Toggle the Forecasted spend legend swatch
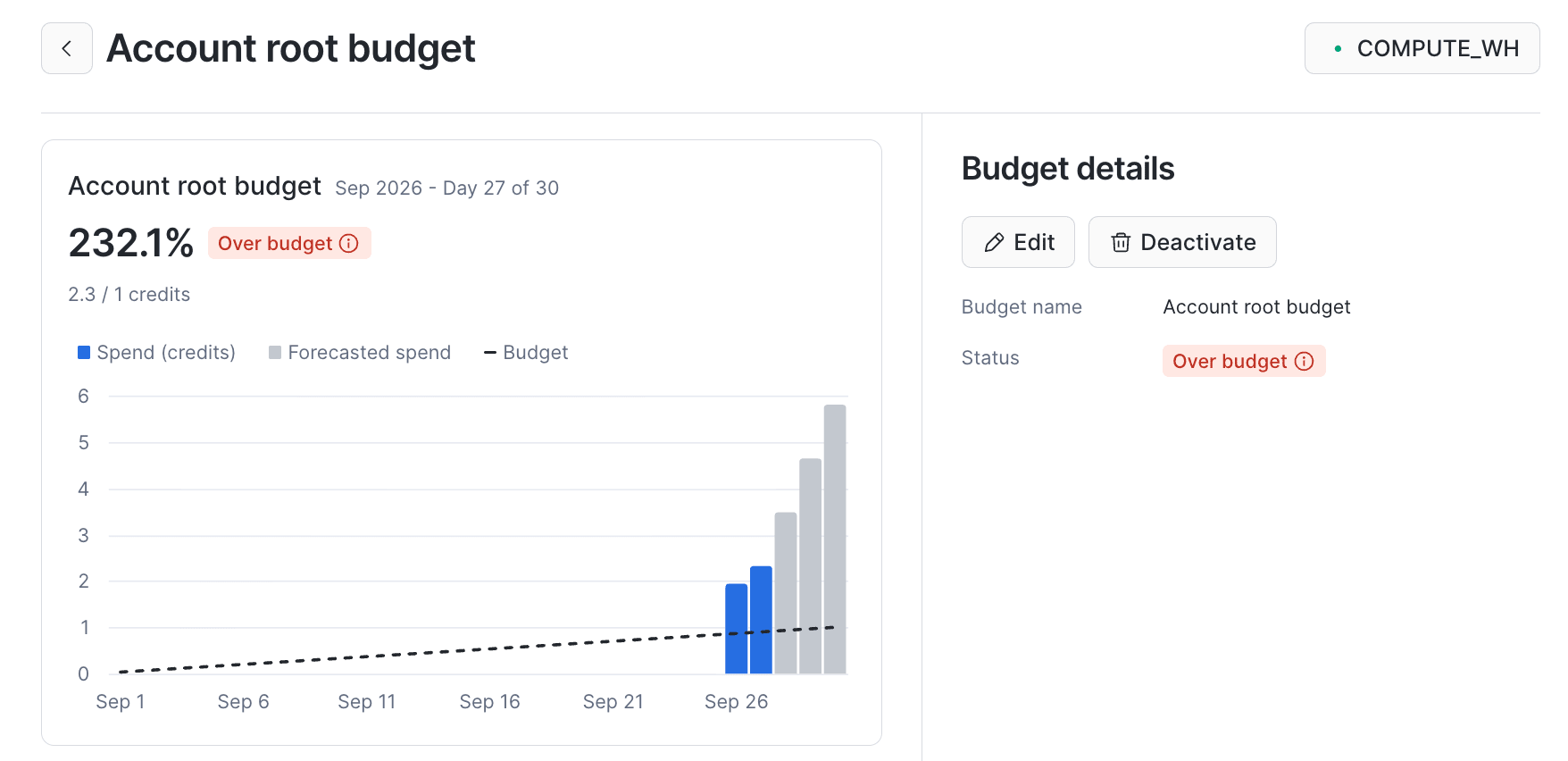 click(x=275, y=353)
